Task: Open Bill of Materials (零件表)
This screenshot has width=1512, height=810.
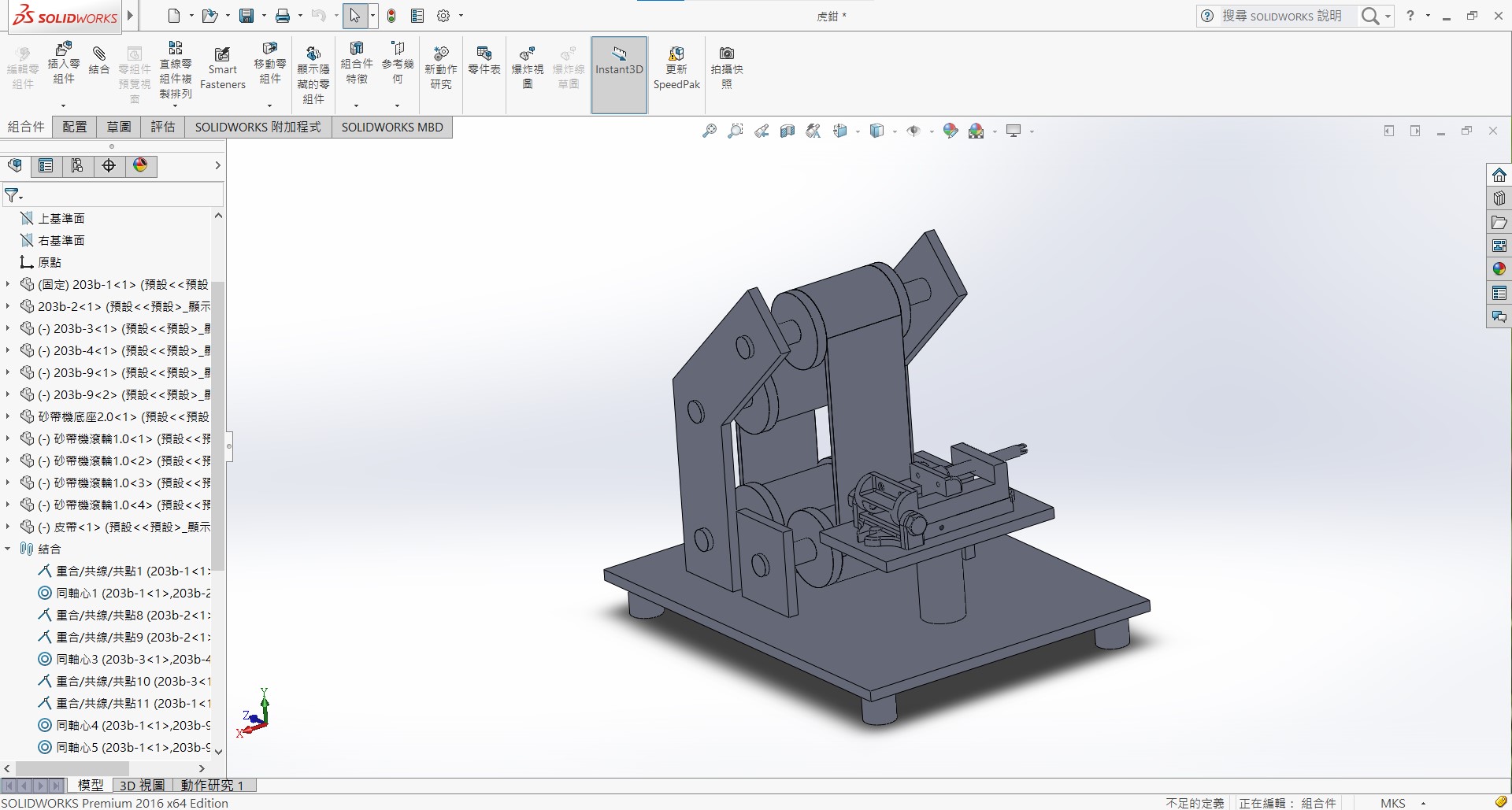Action: (x=484, y=61)
